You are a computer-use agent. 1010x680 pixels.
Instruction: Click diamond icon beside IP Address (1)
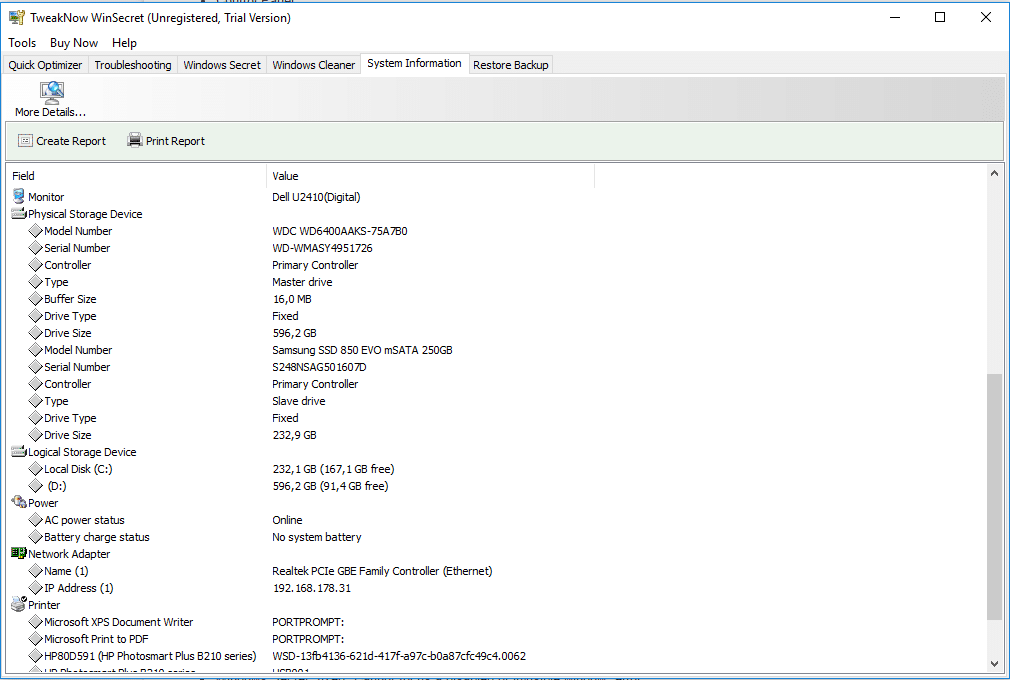point(35,588)
